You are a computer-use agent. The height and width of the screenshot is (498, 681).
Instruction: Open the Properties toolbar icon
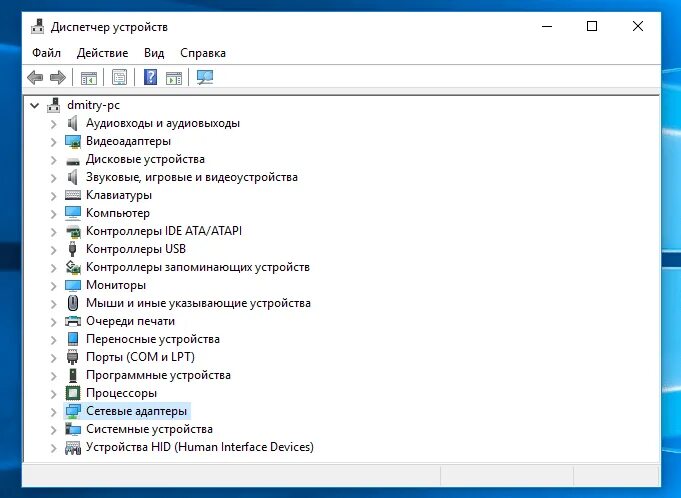coord(119,78)
